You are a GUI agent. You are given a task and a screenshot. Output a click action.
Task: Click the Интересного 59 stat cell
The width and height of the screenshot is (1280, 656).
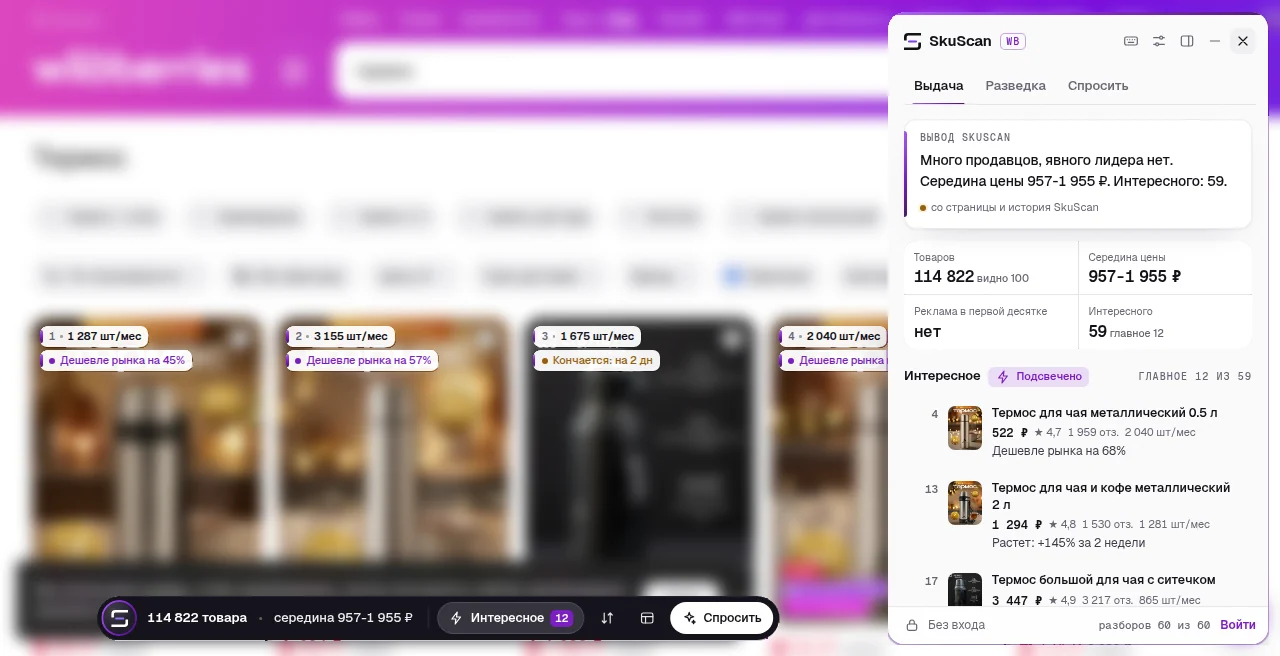[x=1165, y=322]
